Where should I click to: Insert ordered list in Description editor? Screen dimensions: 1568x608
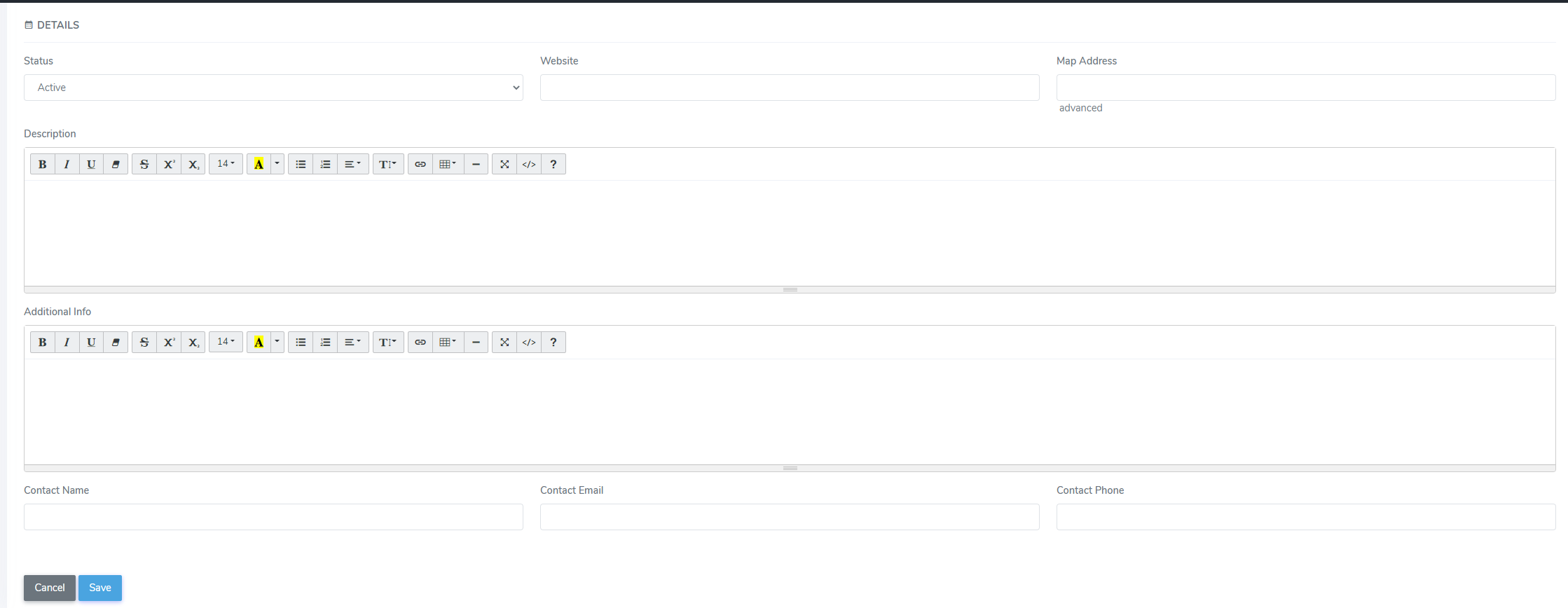coord(325,164)
